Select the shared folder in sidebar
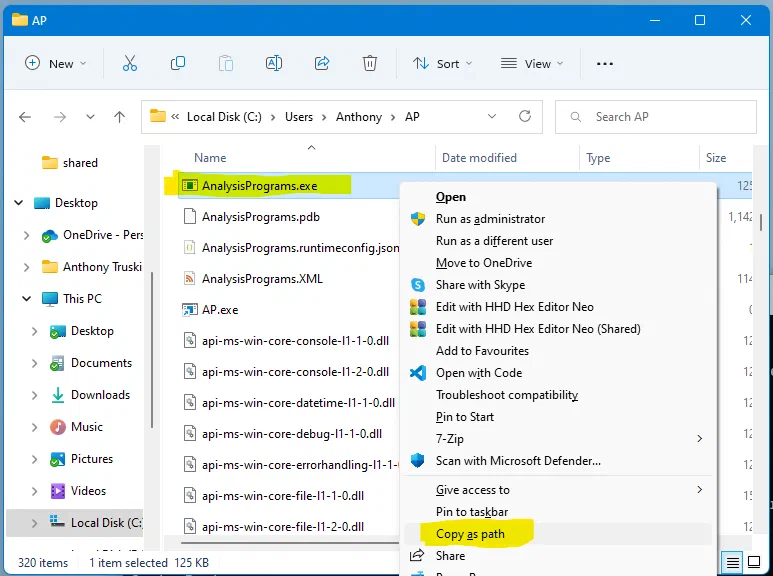The width and height of the screenshot is (773, 576). (70, 163)
